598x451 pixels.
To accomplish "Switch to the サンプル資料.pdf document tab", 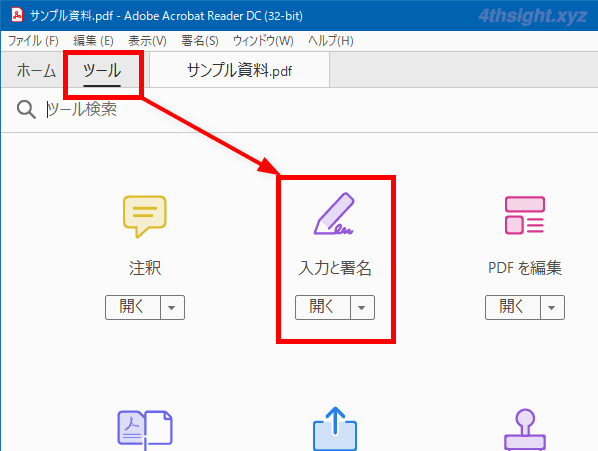I will [240, 71].
